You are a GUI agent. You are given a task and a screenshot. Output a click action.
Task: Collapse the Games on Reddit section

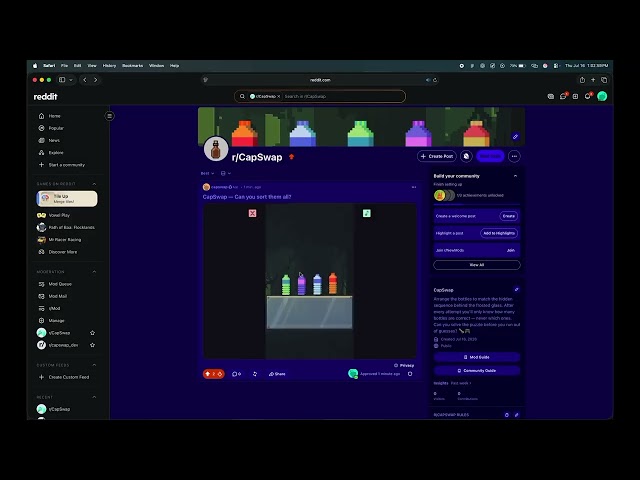[94, 184]
